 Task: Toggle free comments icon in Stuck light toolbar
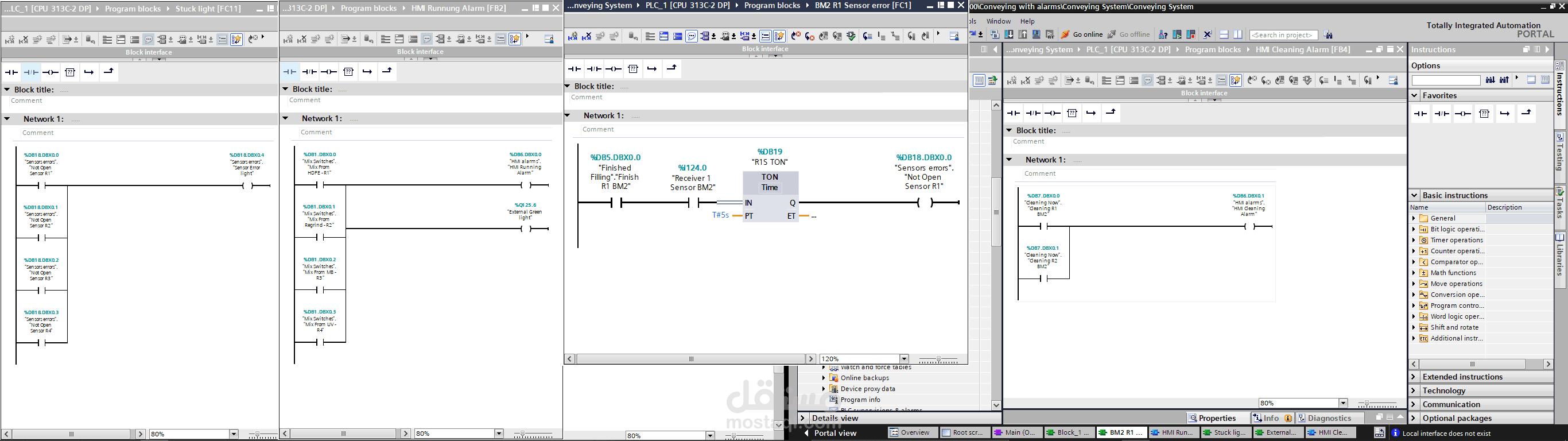148,40
